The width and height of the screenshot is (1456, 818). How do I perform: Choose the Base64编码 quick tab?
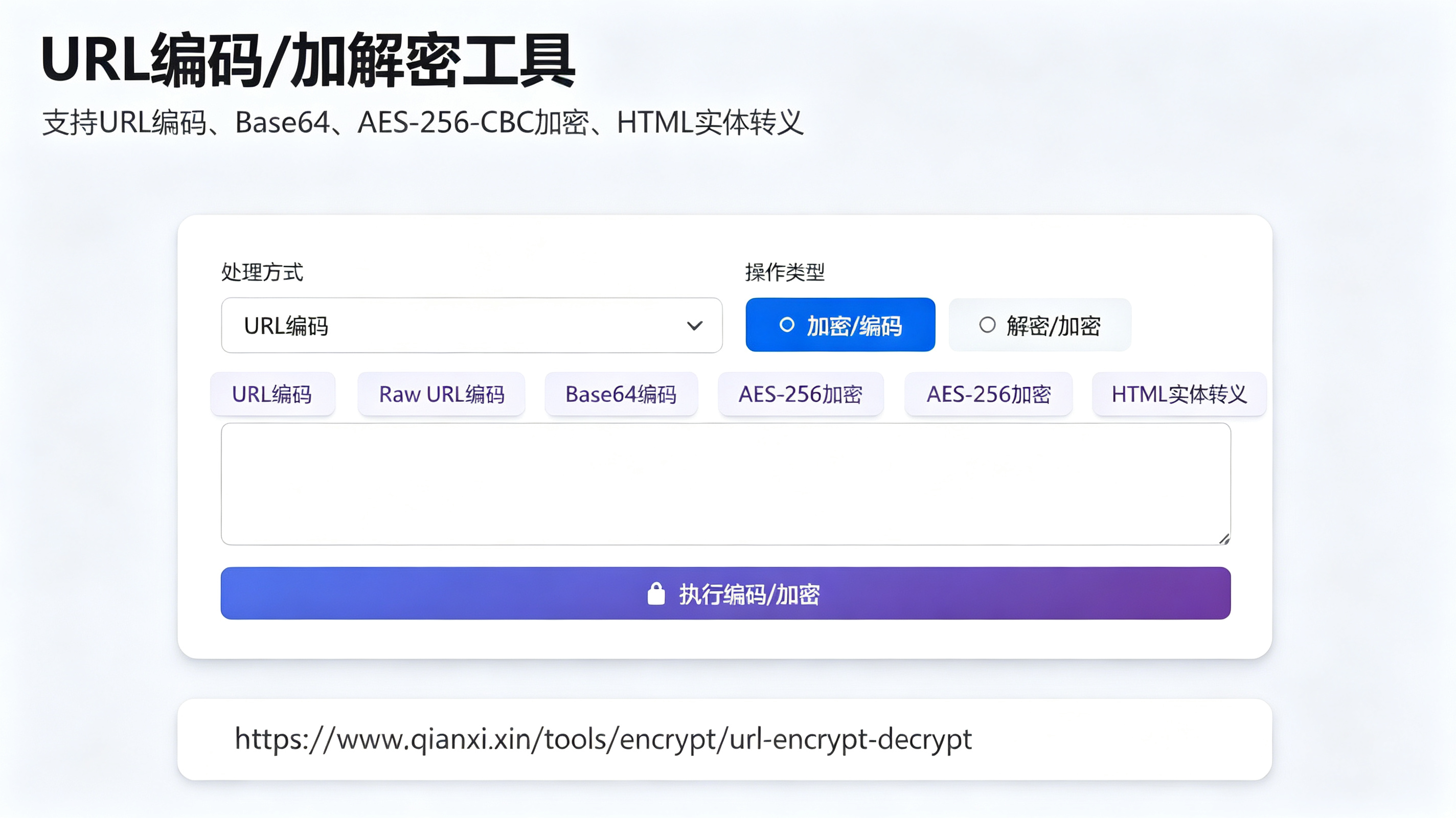tap(621, 394)
